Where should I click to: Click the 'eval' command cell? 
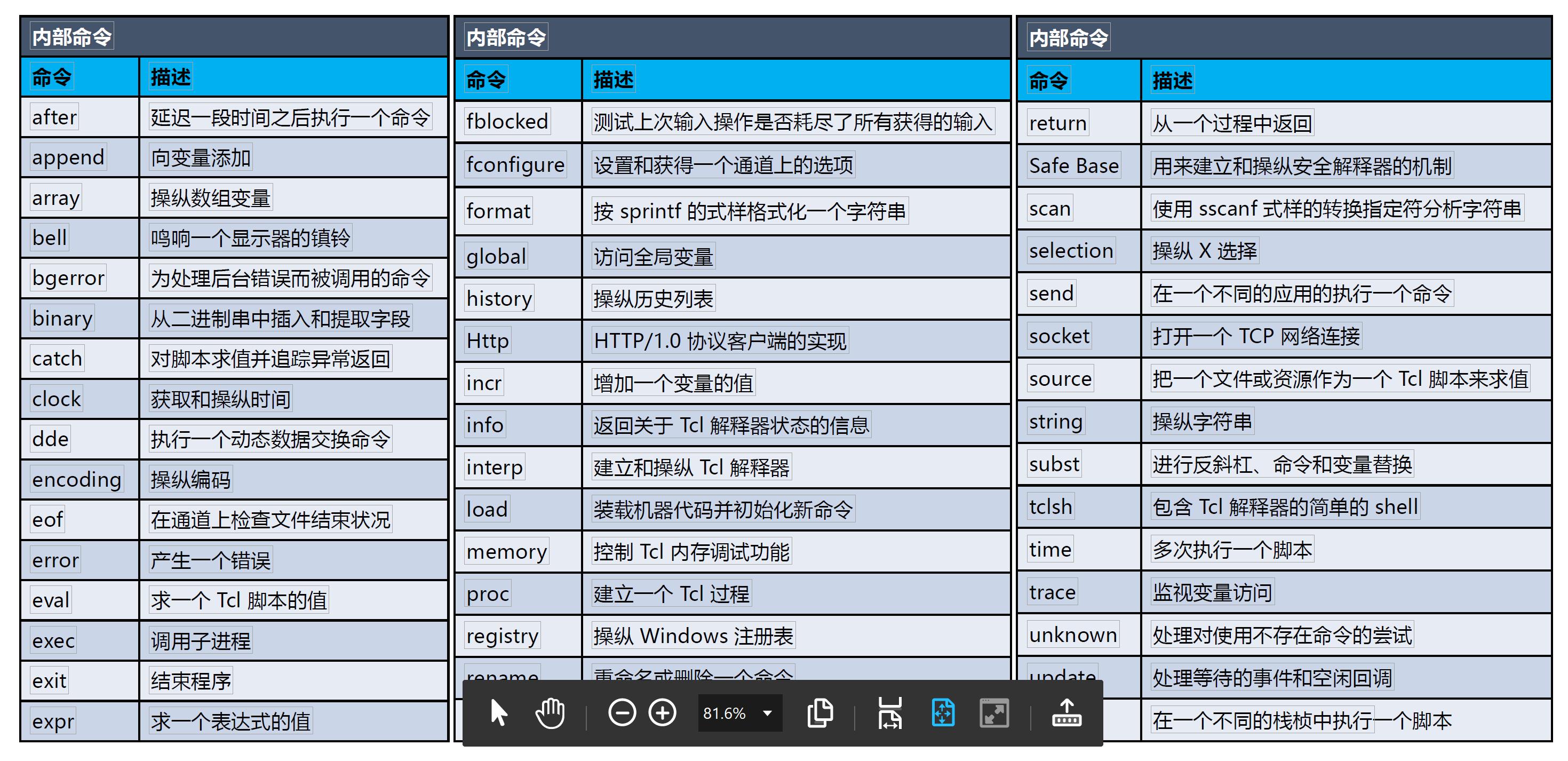tap(79, 600)
